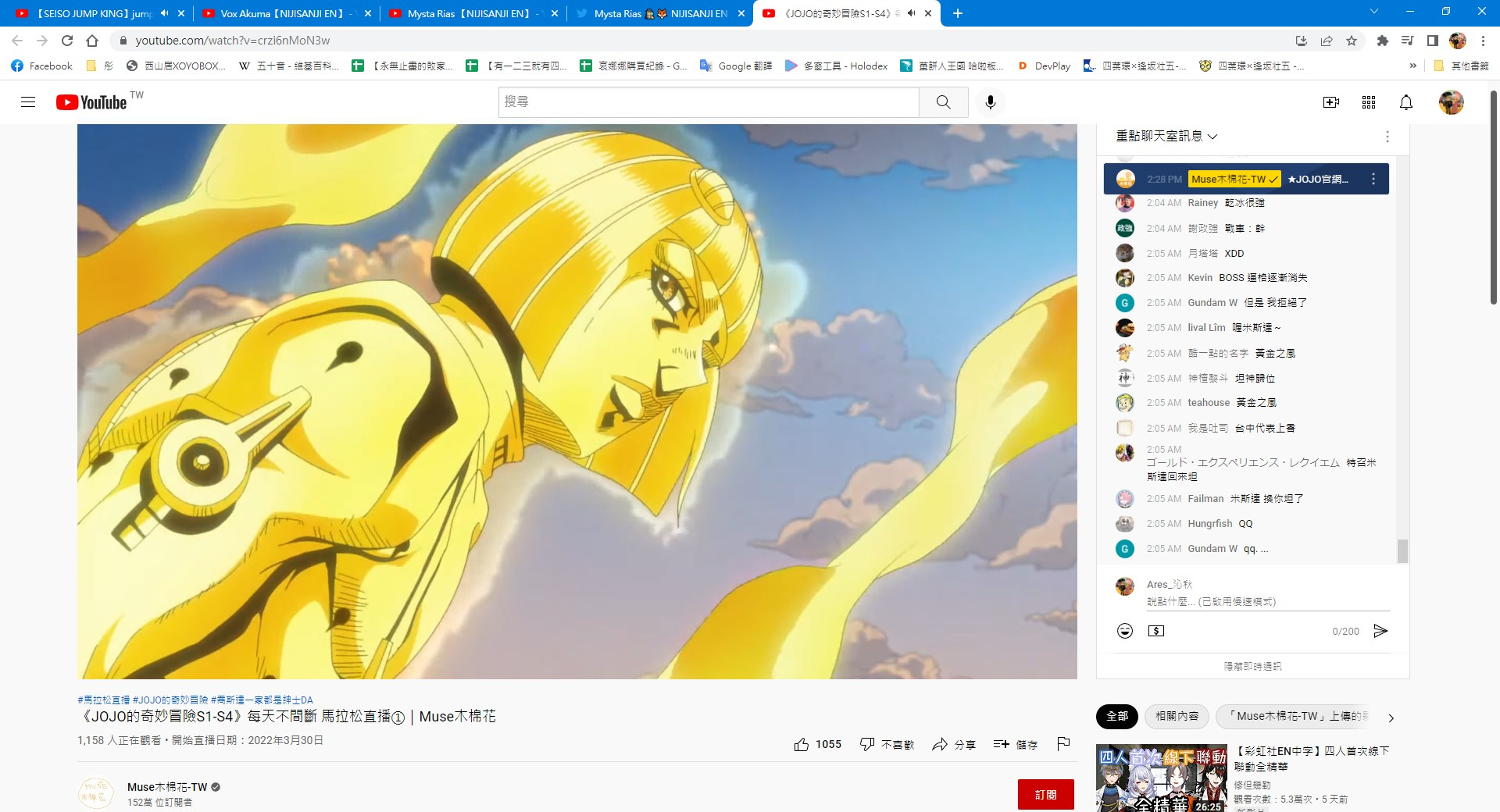Open Facebook bookmark
Image resolution: width=1500 pixels, height=812 pixels.
pos(42,66)
